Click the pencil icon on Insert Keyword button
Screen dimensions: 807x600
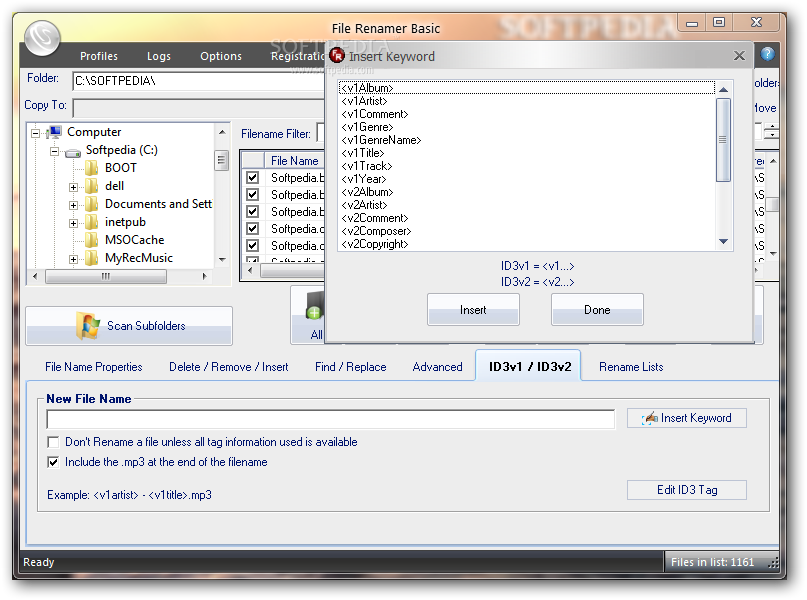651,418
